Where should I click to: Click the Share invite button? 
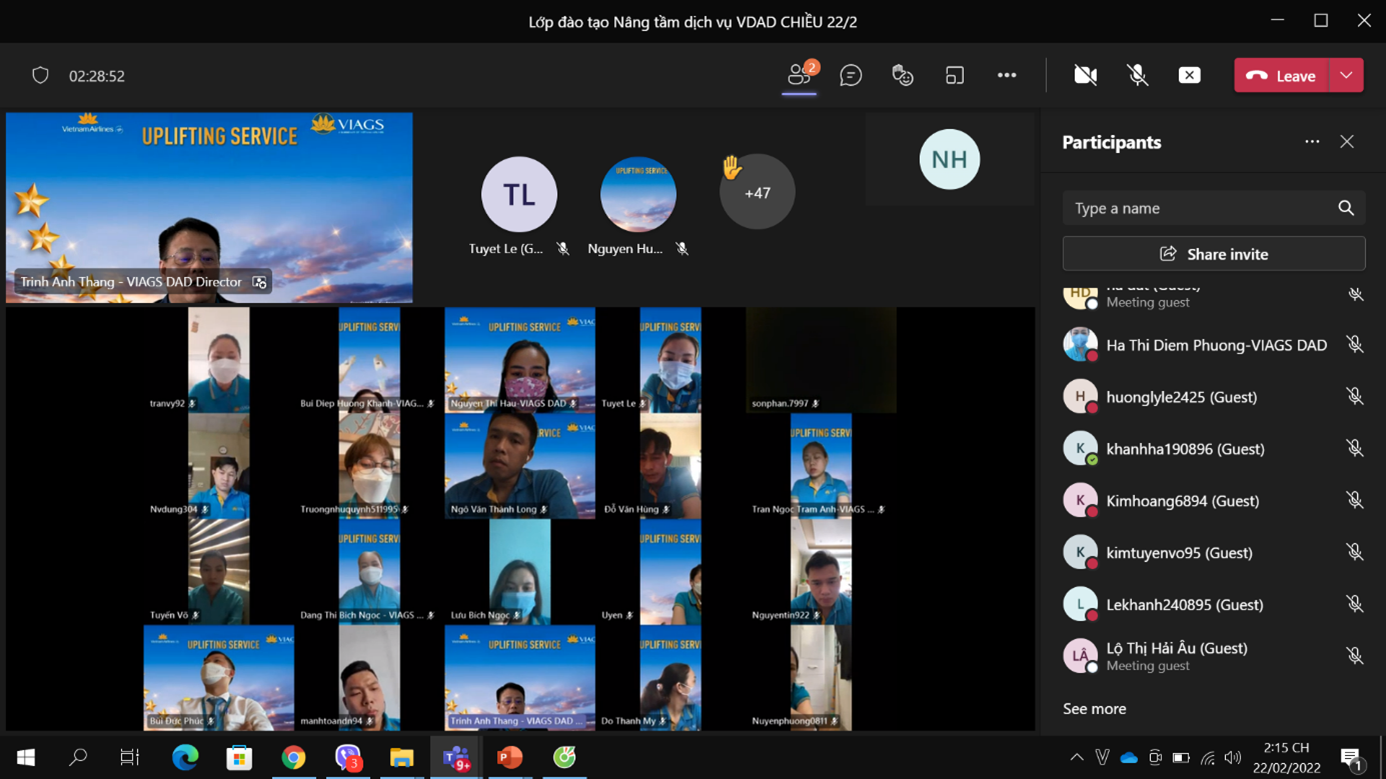pos(1214,254)
